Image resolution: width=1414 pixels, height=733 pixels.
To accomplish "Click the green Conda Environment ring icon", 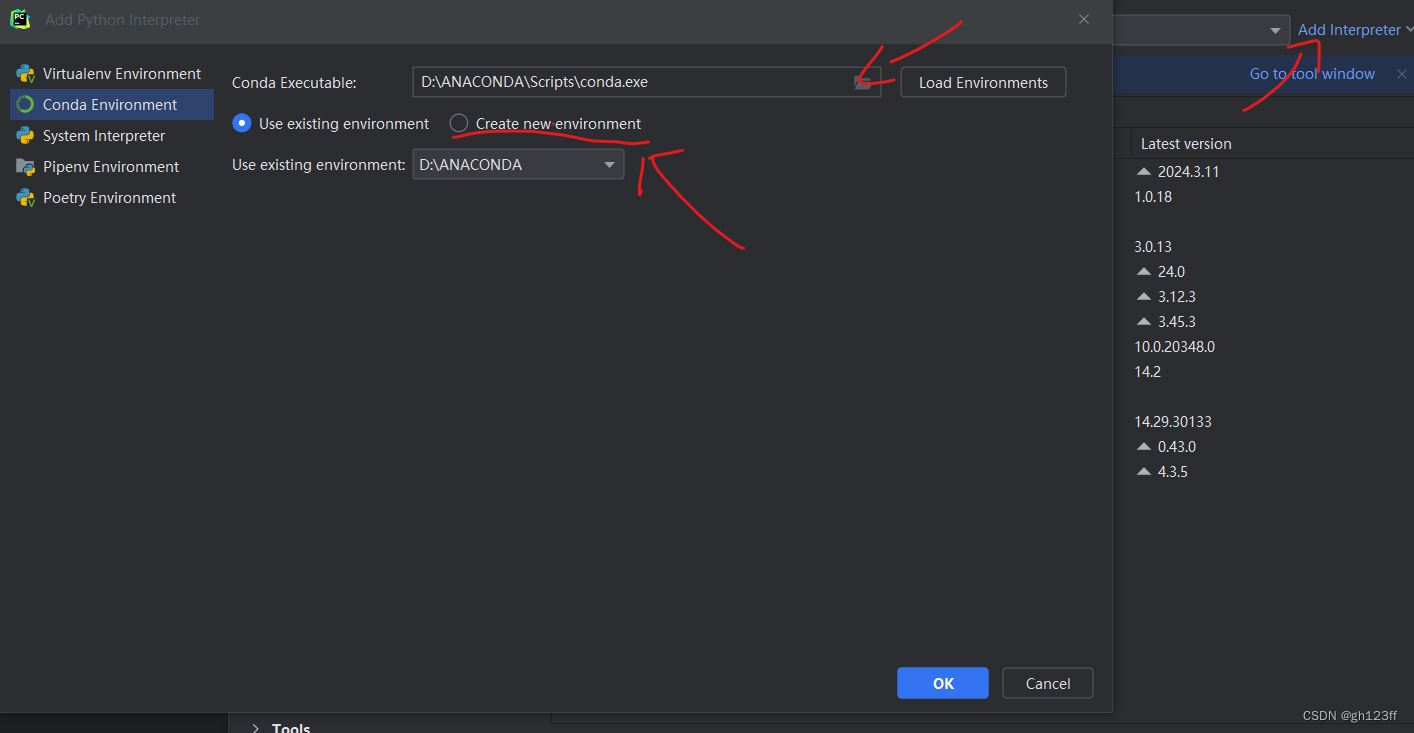I will click(25, 104).
